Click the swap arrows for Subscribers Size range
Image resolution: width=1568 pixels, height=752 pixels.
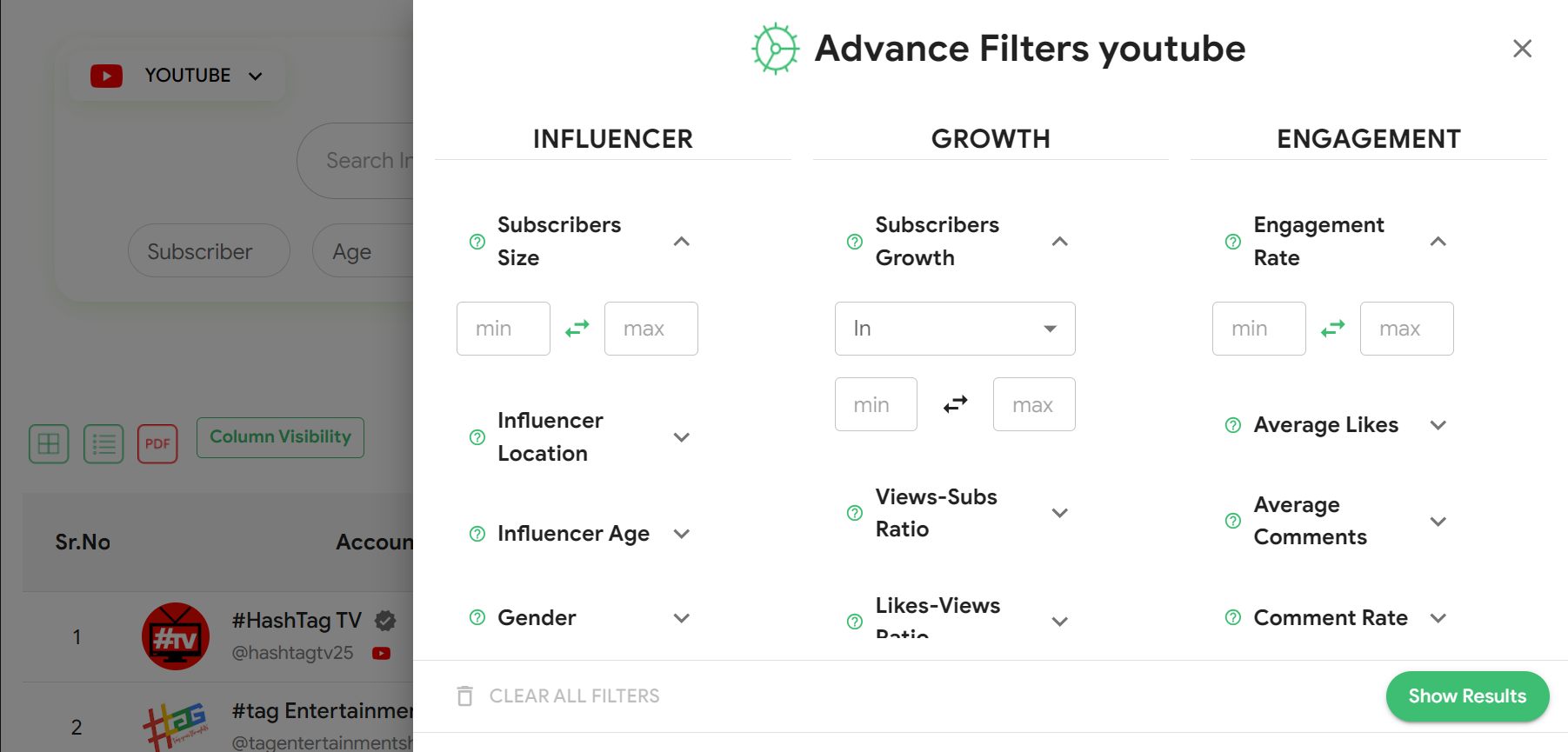(577, 329)
